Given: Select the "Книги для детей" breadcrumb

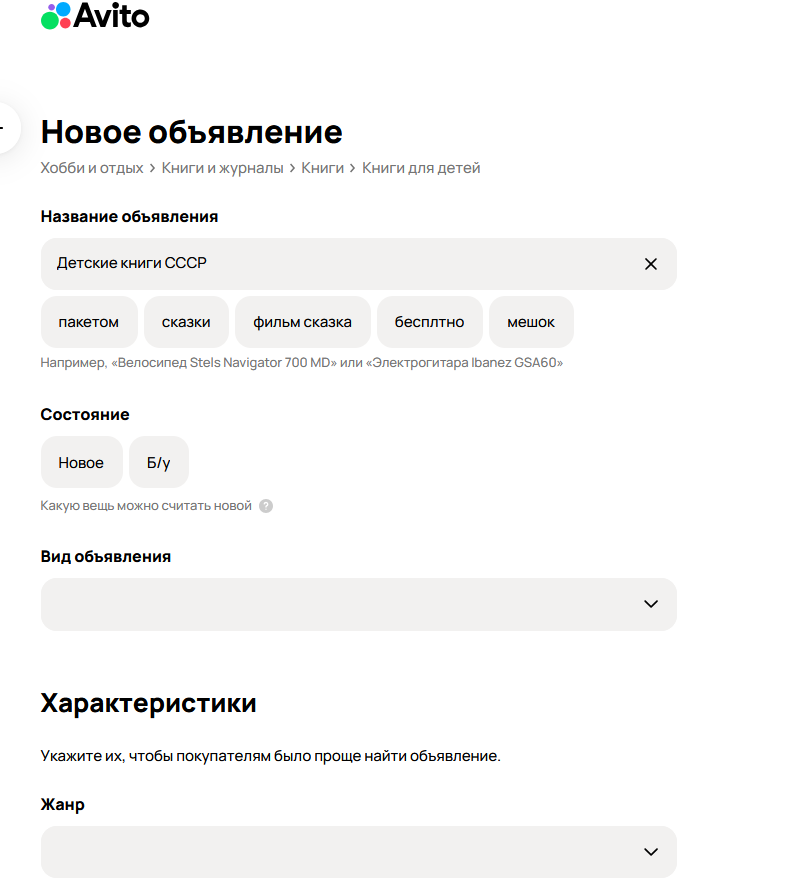Looking at the screenshot, I should (421, 167).
